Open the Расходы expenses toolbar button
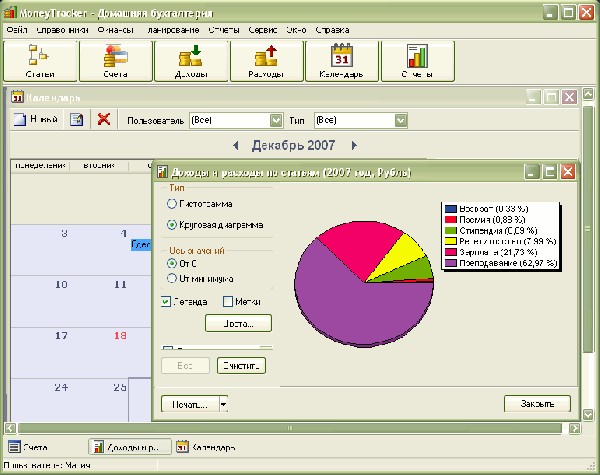The width and height of the screenshot is (600, 475). click(x=267, y=62)
